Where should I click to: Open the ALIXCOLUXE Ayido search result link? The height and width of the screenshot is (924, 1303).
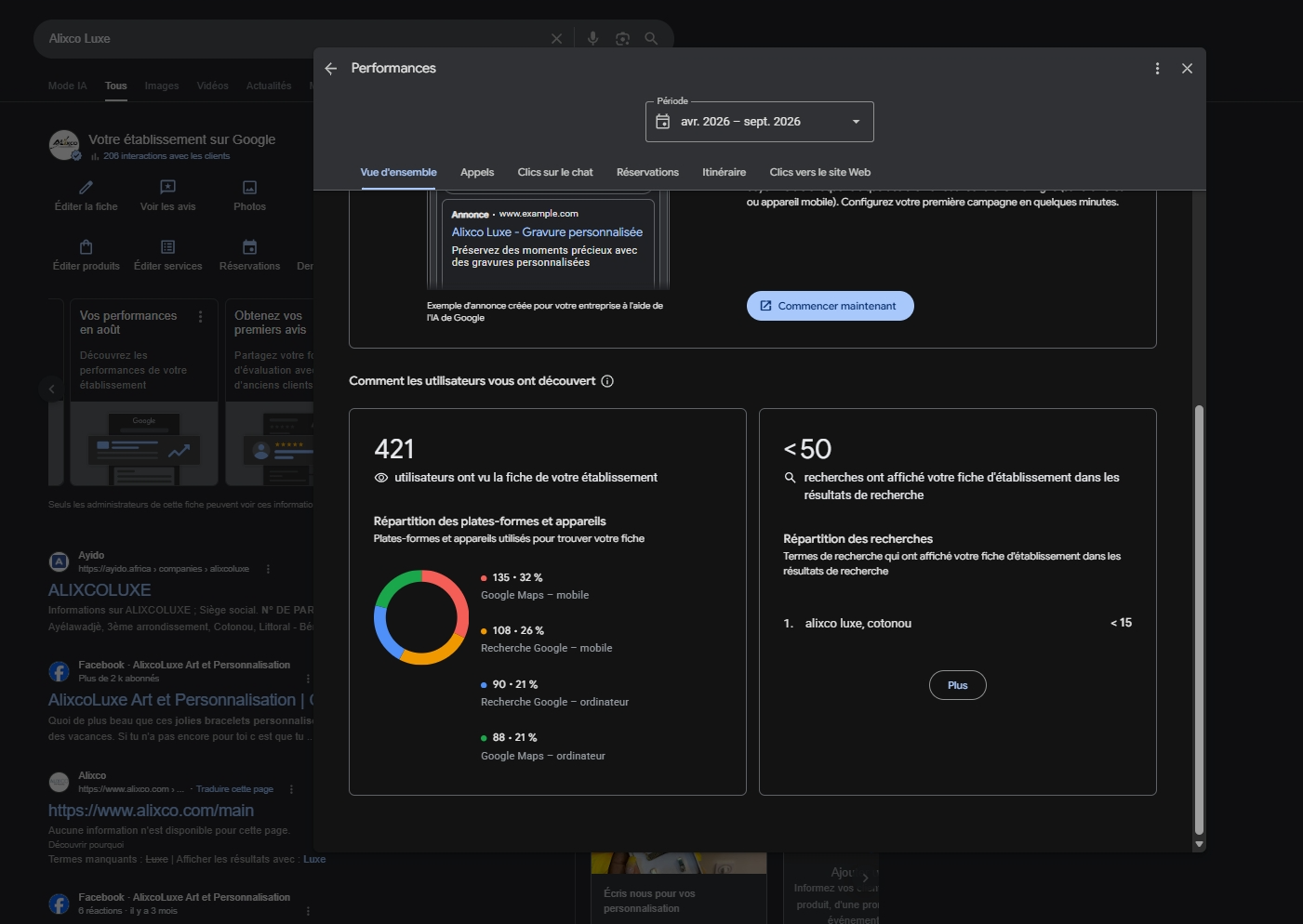pos(100,590)
